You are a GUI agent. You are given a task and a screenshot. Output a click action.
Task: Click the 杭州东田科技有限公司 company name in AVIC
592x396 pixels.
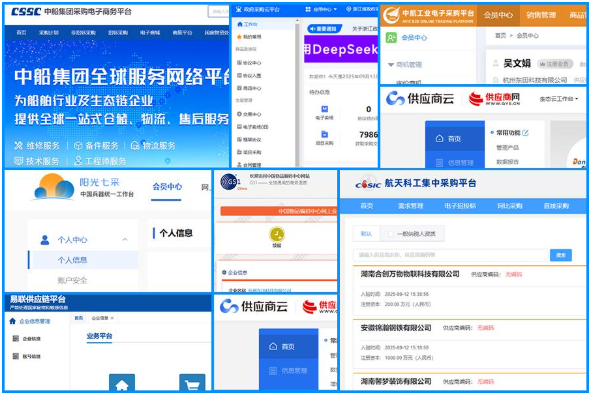[x=535, y=80]
